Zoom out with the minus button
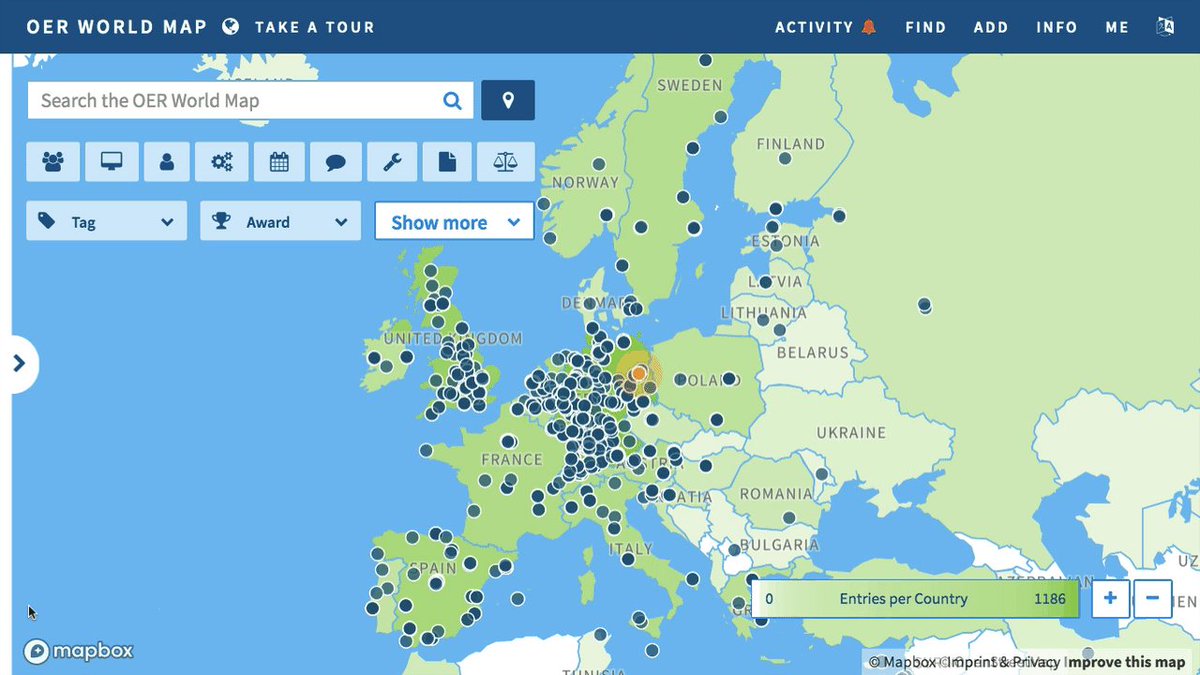 [1152, 598]
